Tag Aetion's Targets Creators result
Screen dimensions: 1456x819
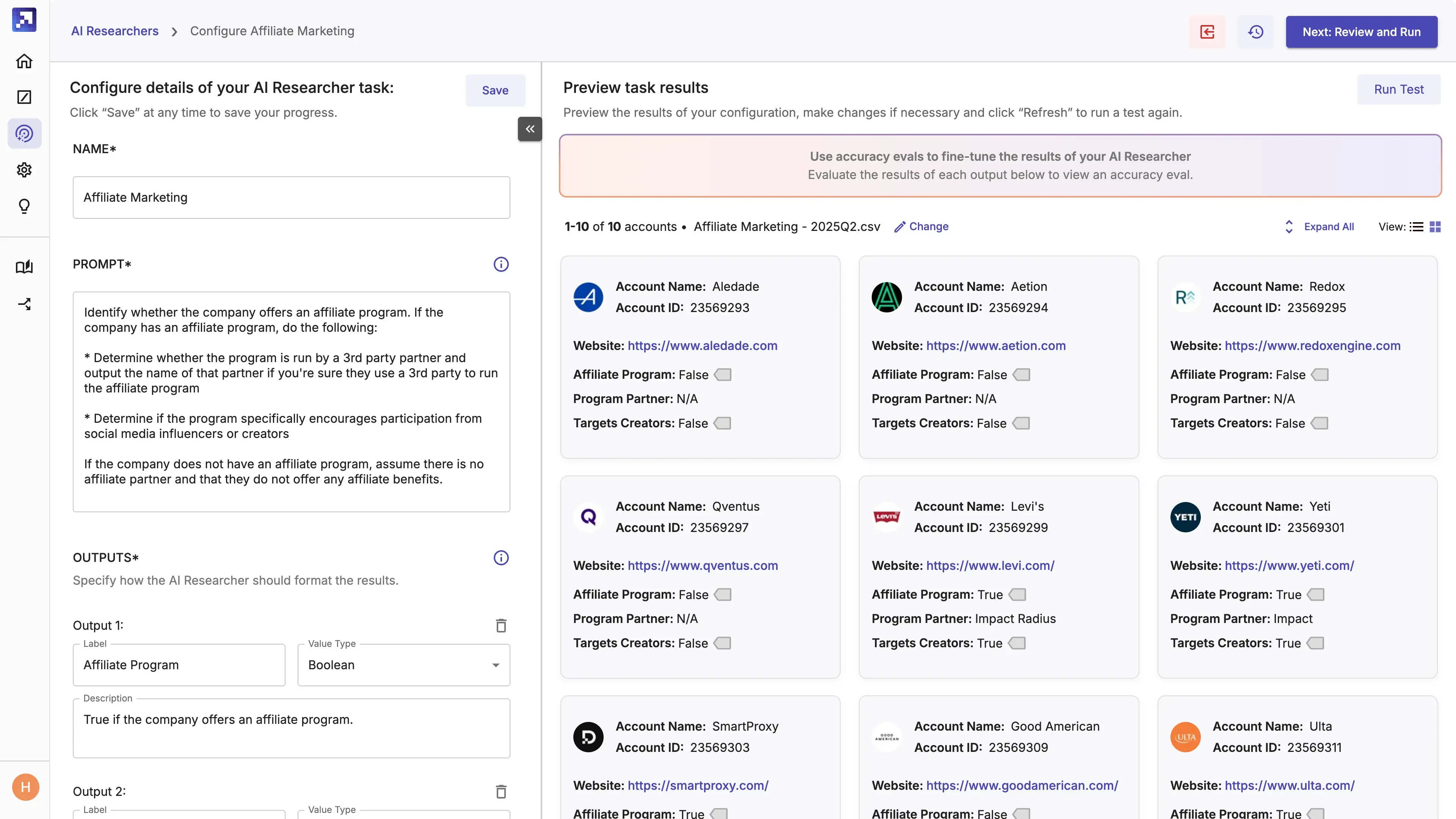pyautogui.click(x=1021, y=424)
